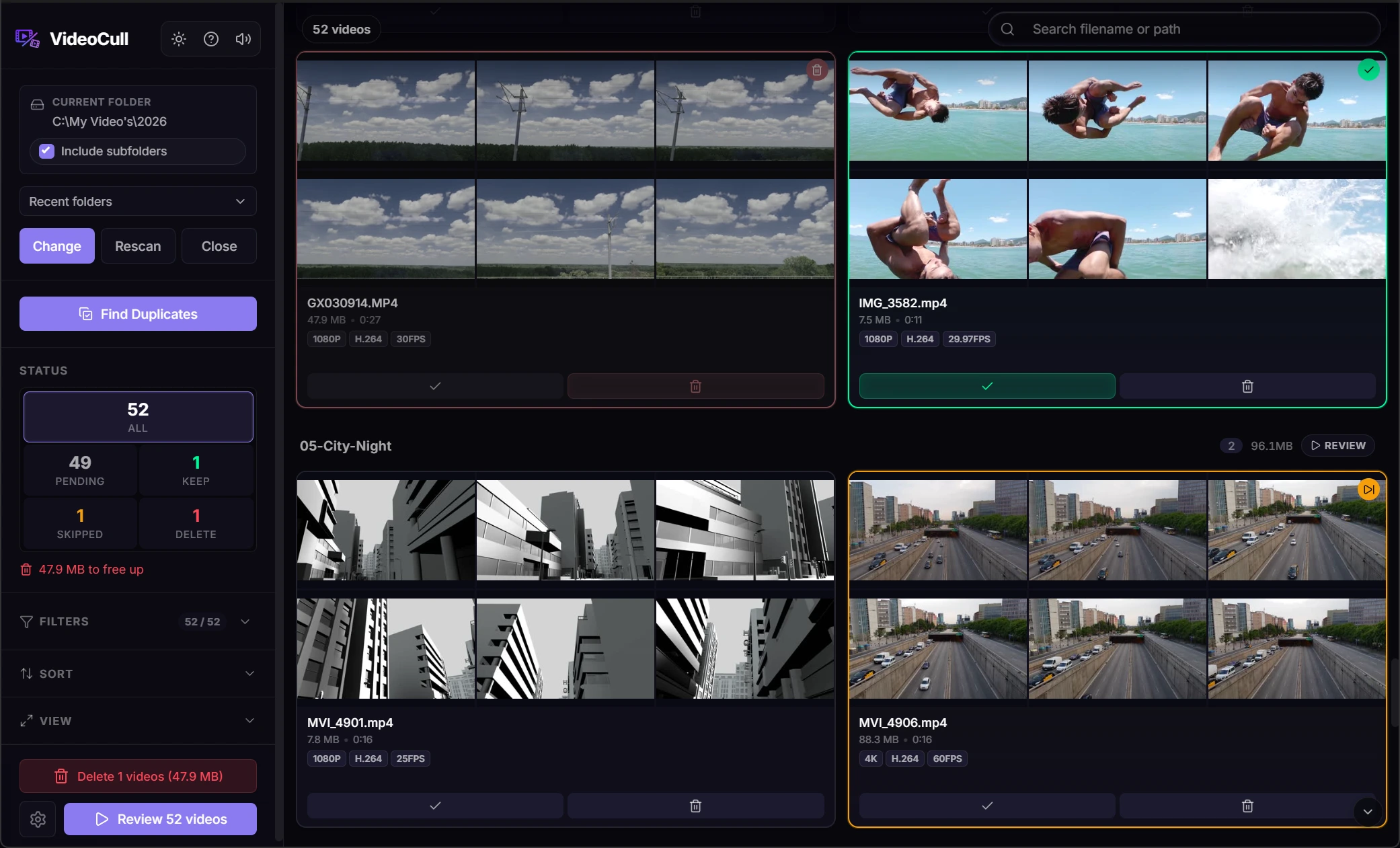Toggle the light/dark theme sun icon
1400x848 pixels.
click(179, 39)
